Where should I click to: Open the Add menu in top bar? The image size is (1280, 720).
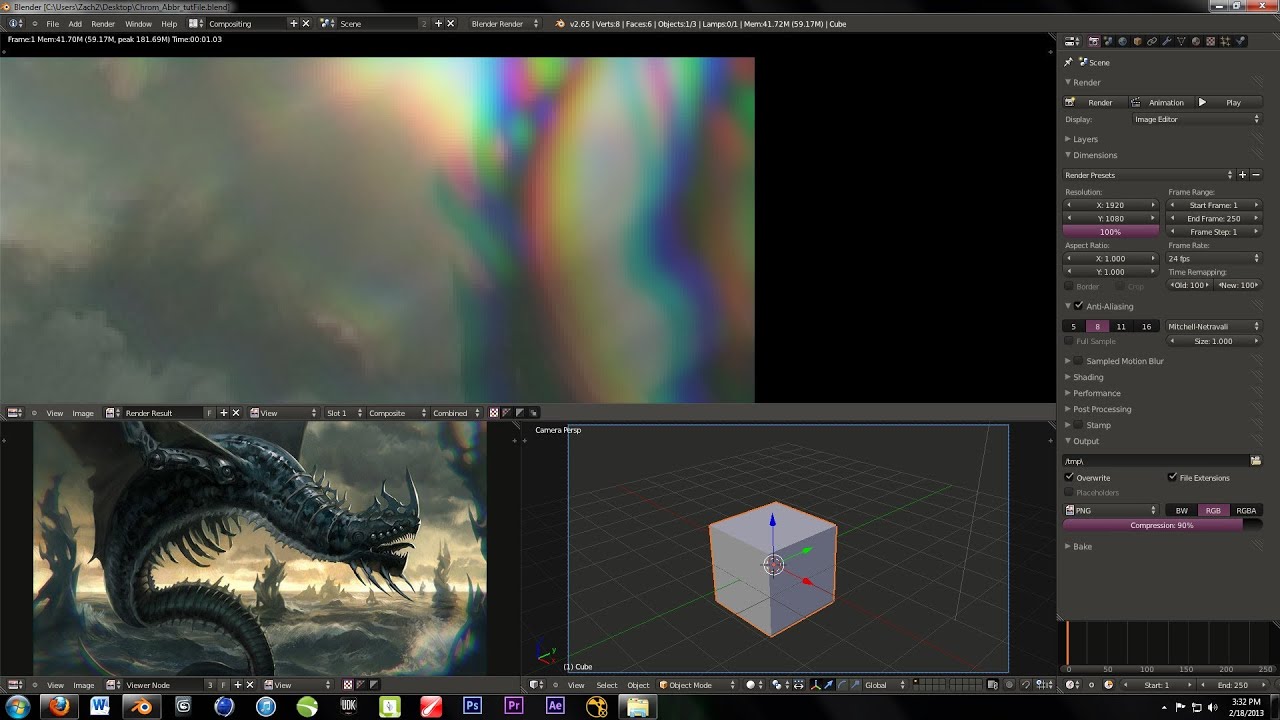(75, 23)
